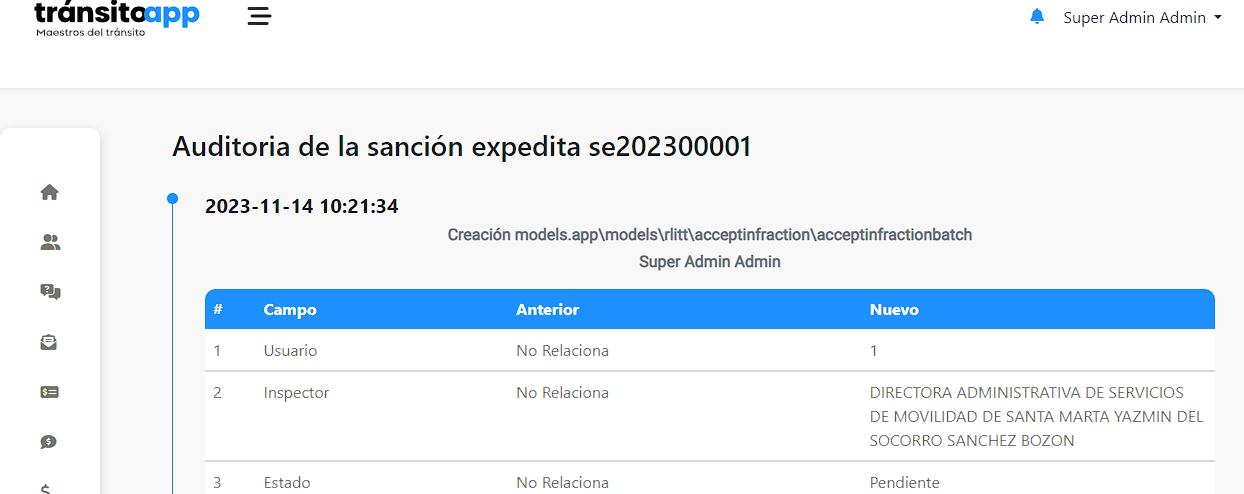Viewport: 1244px width, 494px height.
Task: Select the Campo column header
Action: tap(290, 310)
